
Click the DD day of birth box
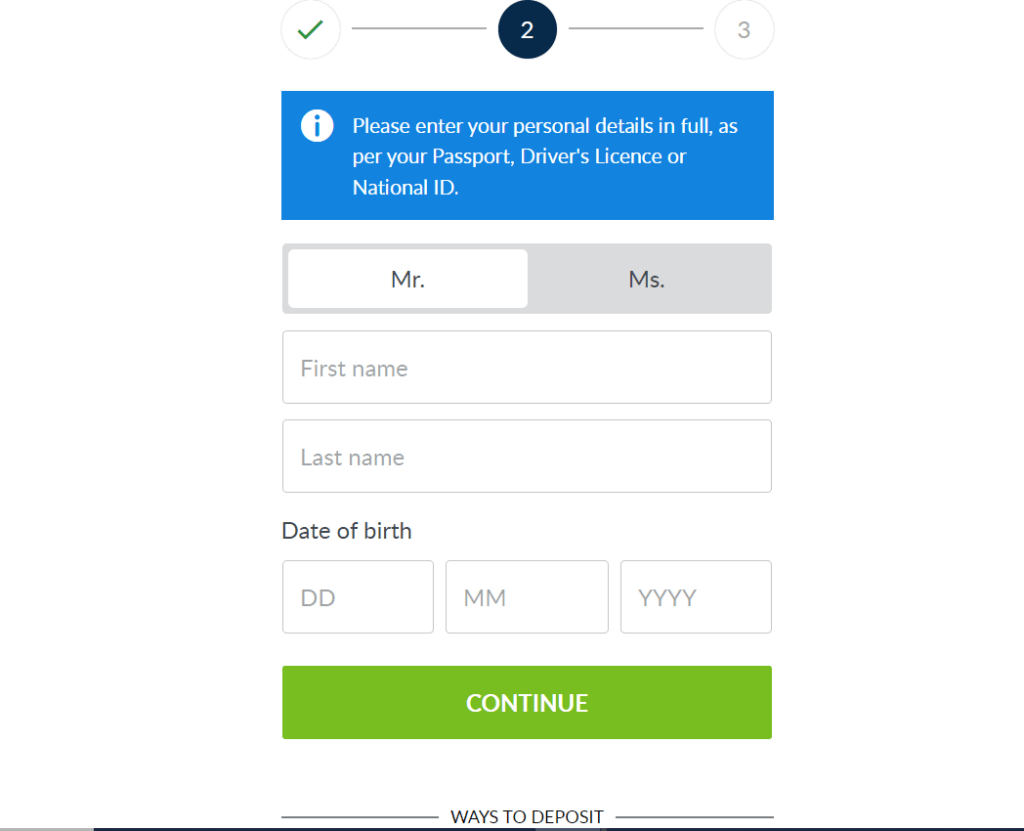[358, 597]
